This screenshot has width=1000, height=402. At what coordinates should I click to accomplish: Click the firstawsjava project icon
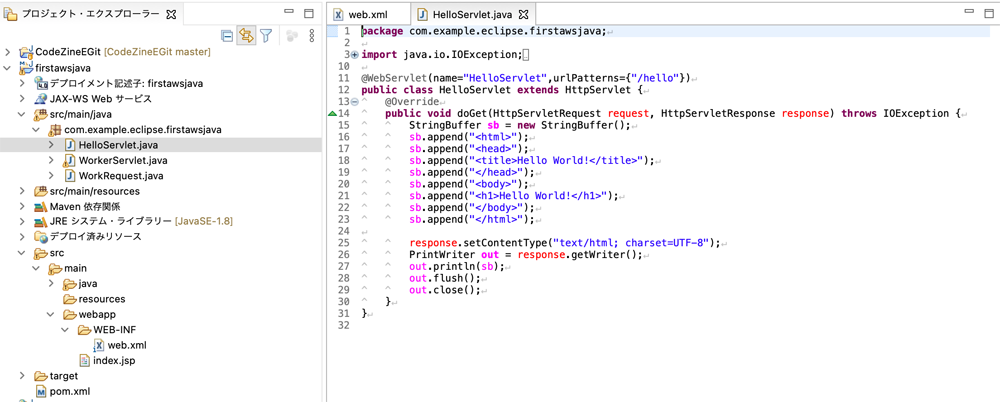point(25,67)
